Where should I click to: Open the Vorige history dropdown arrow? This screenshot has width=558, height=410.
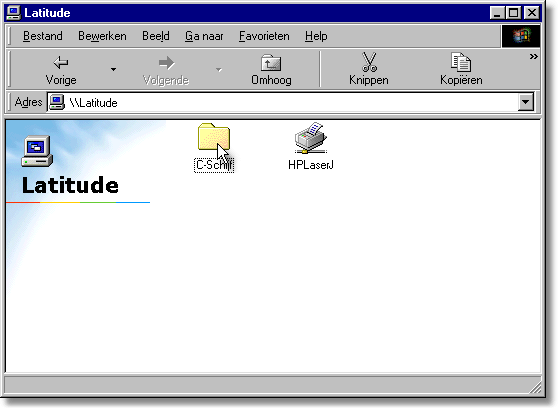tap(114, 69)
